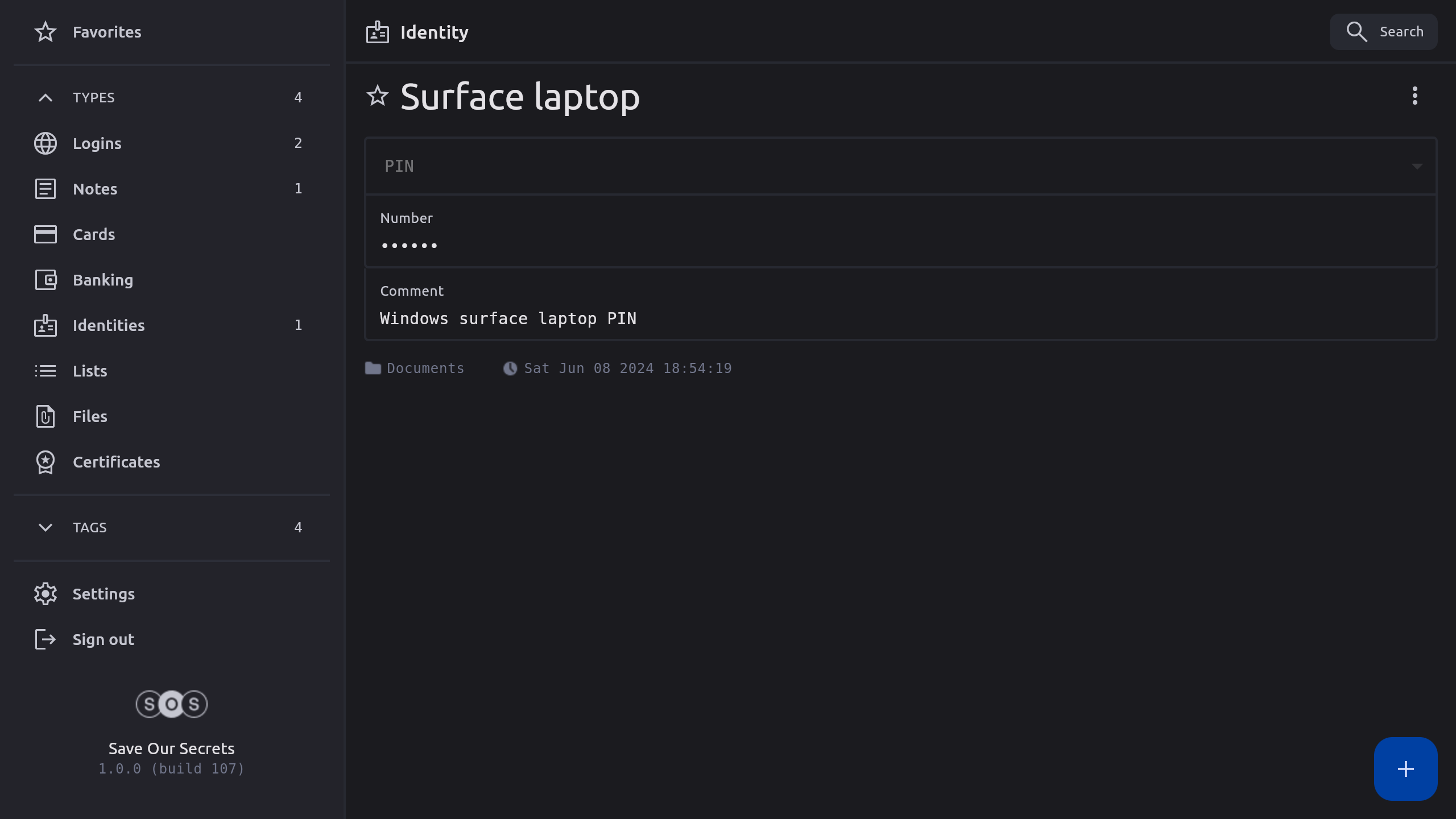
Task: Expand the TAGS section chevron
Action: pos(45,527)
